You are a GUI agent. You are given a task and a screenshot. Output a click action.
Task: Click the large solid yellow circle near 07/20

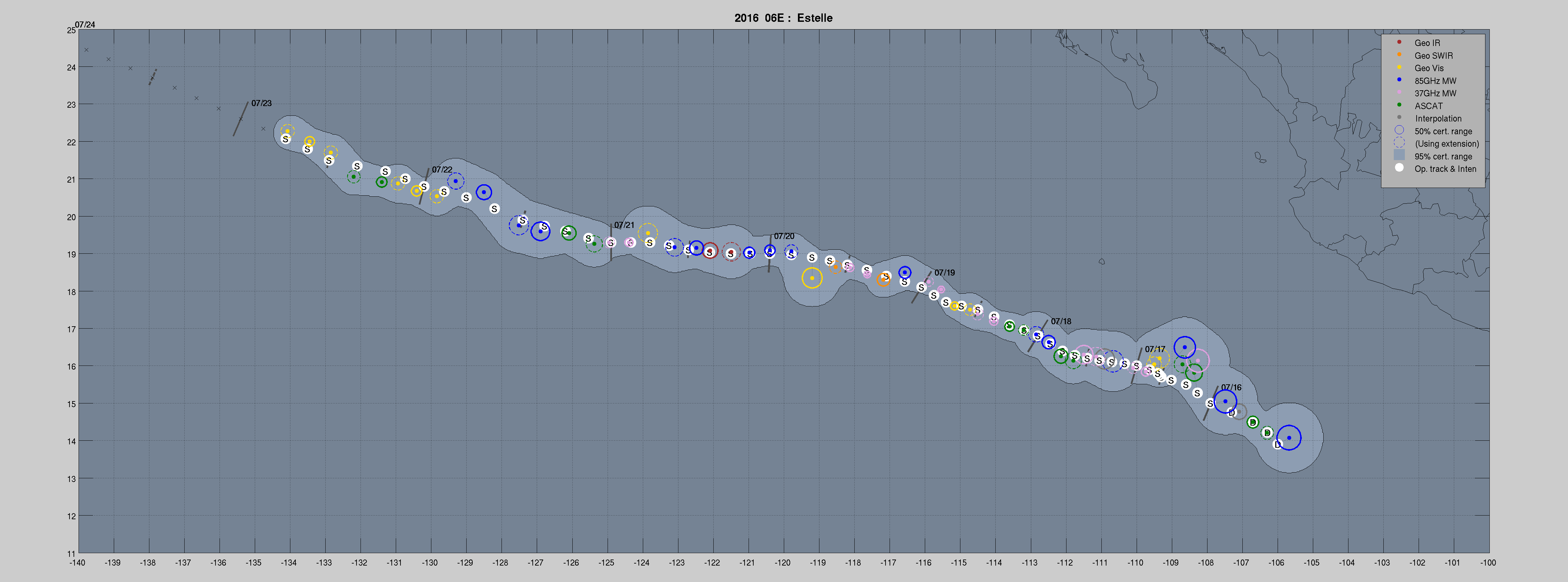click(x=811, y=278)
